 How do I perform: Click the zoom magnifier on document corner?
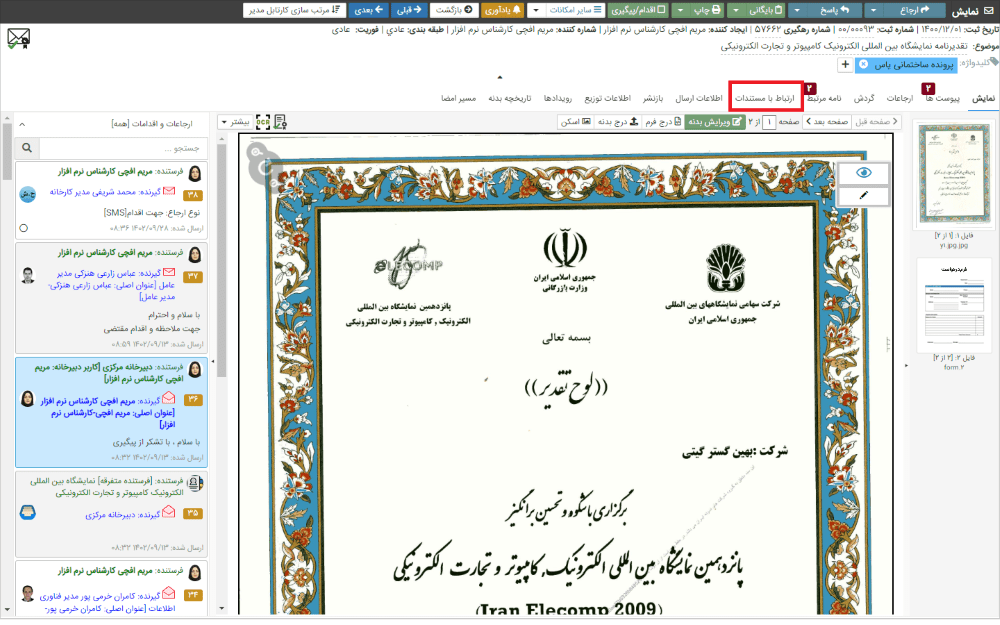(258, 153)
